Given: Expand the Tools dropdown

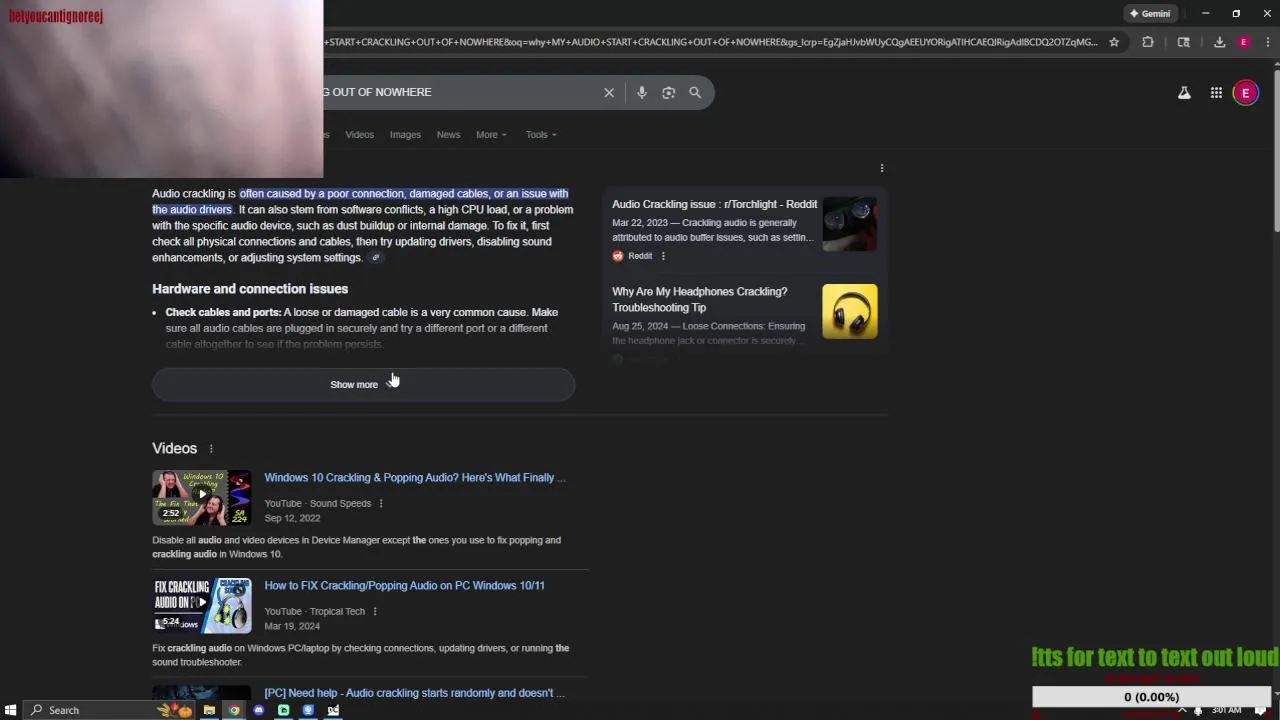Looking at the screenshot, I should coord(541,134).
